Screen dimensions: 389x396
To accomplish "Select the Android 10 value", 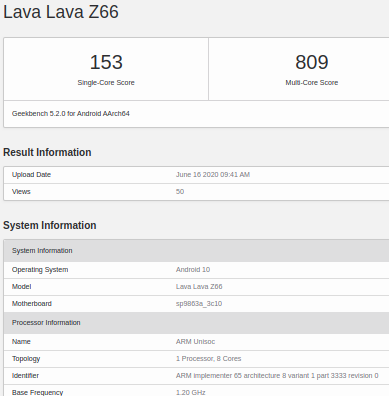I will point(193,270).
